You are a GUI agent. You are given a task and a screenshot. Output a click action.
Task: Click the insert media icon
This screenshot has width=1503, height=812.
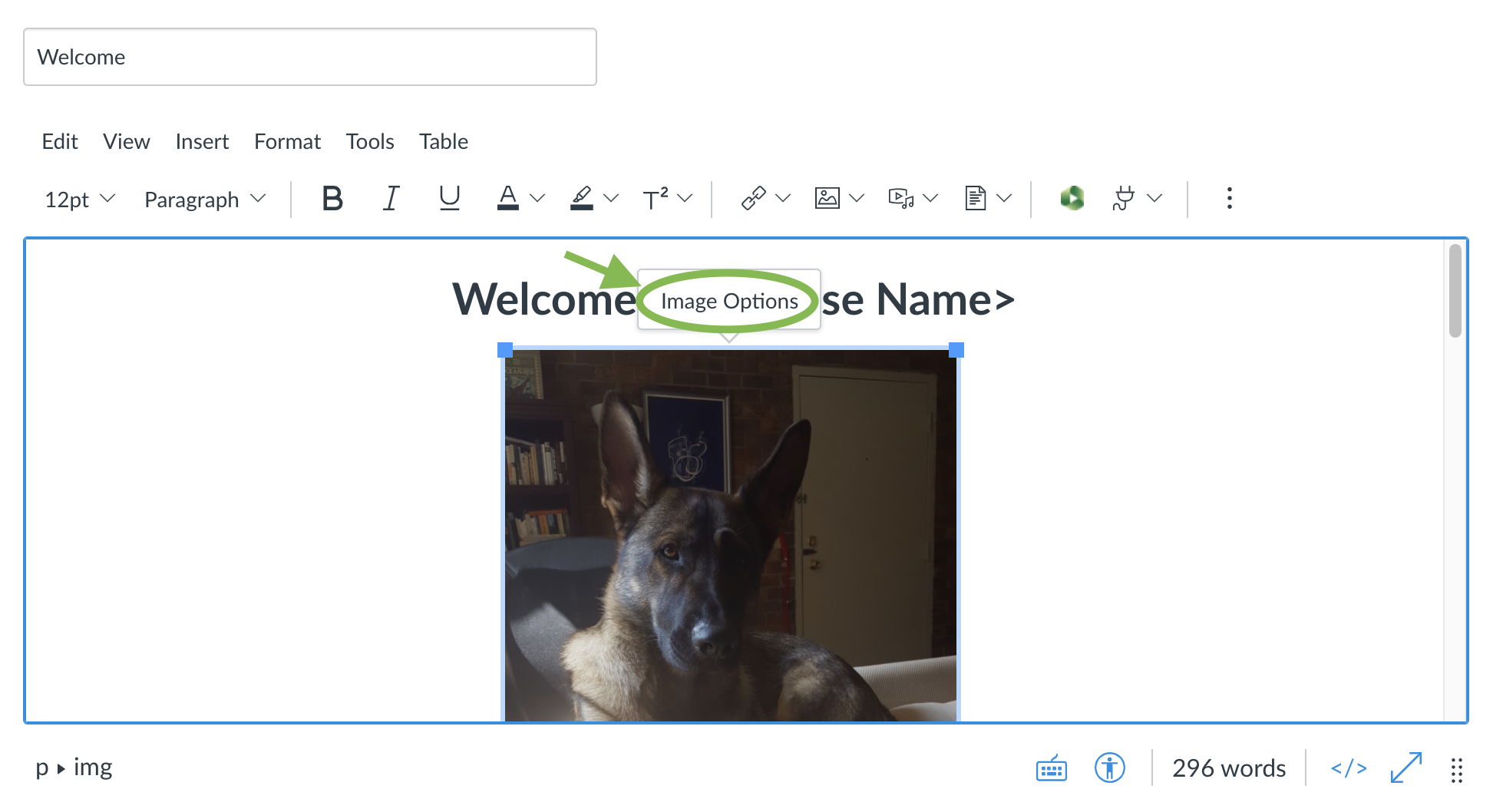pyautogui.click(x=901, y=199)
